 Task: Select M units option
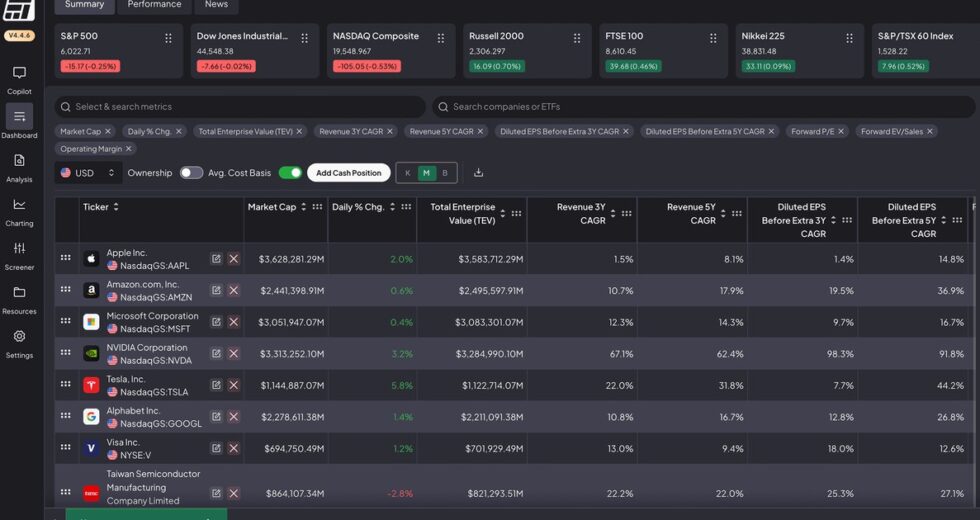pyautogui.click(x=426, y=173)
